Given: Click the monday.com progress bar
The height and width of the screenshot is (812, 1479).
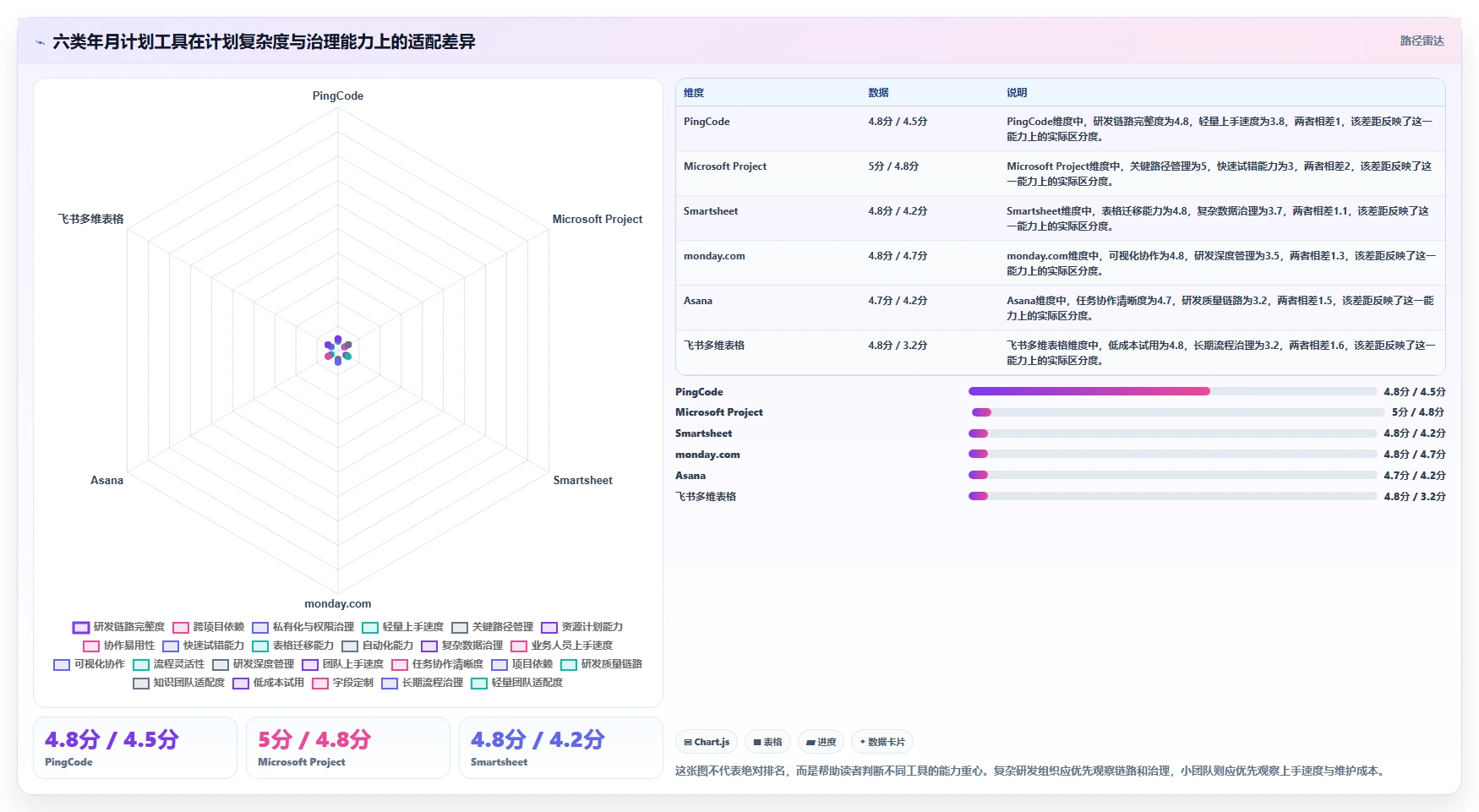Looking at the screenshot, I should (1173, 455).
